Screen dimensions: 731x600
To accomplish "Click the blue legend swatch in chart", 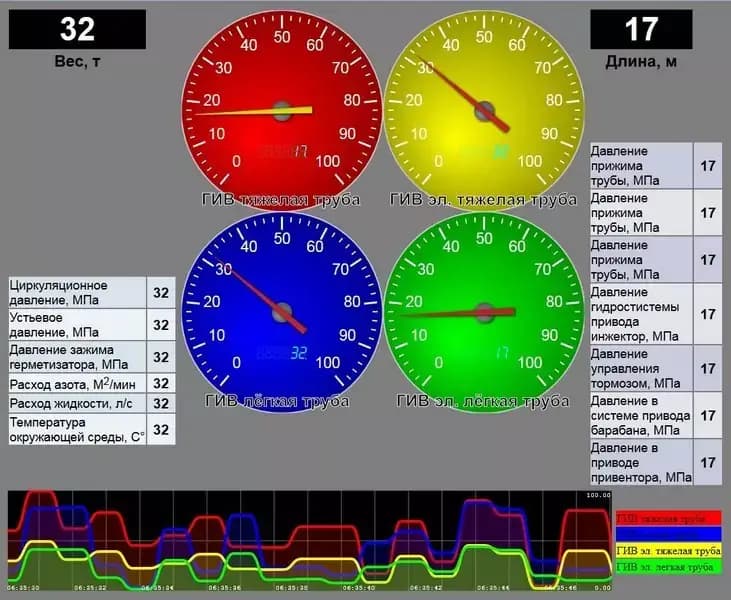I will 669,534.
